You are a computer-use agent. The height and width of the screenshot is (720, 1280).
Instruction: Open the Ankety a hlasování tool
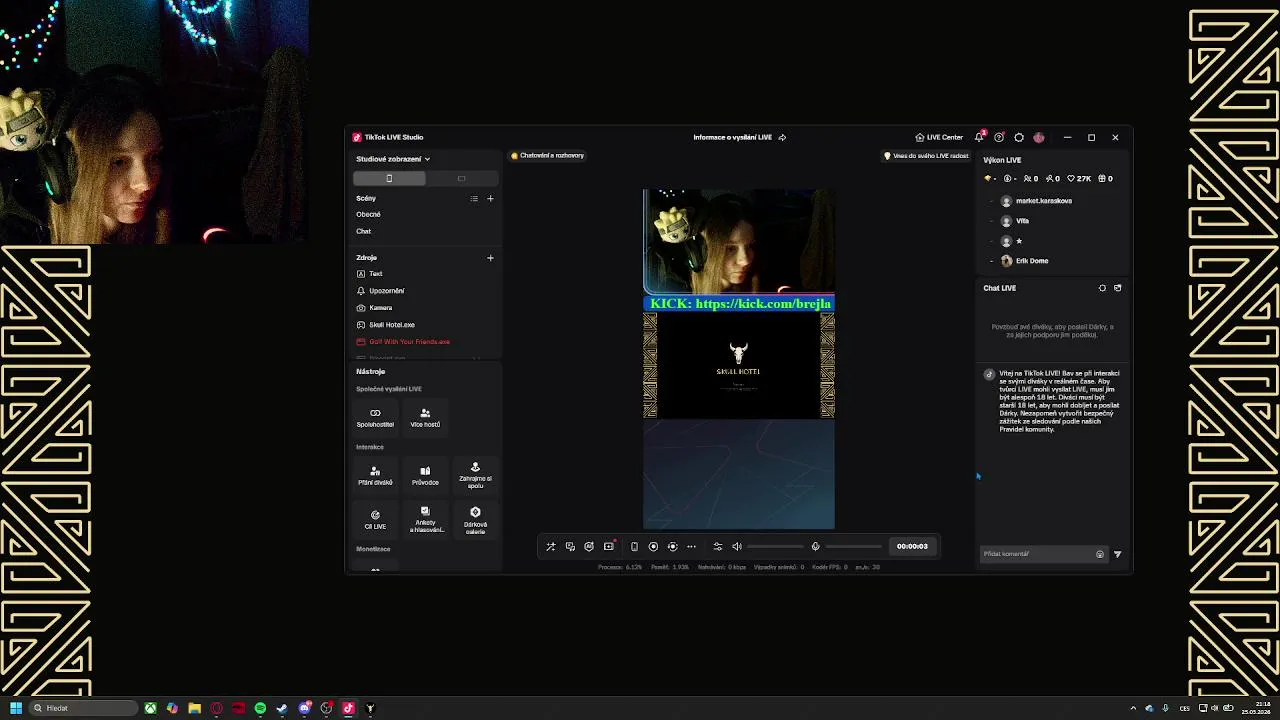click(x=425, y=520)
